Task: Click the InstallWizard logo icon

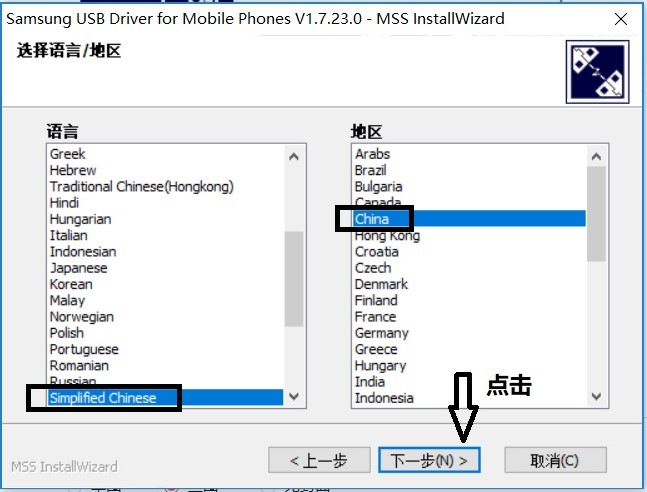Action: [x=597, y=72]
